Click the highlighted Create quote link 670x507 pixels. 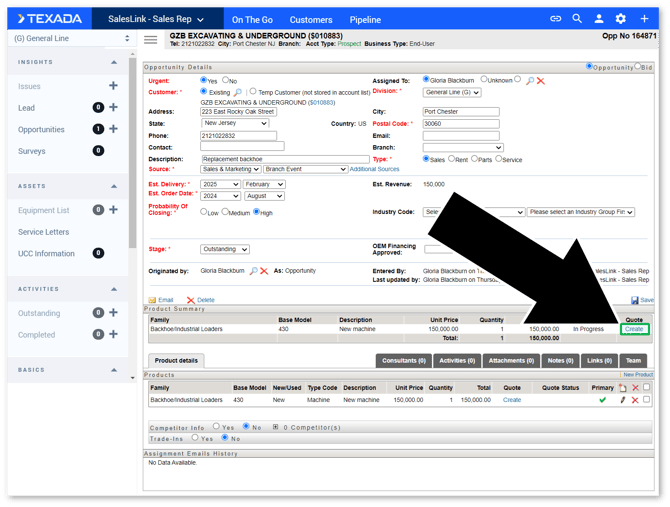[x=634, y=329]
